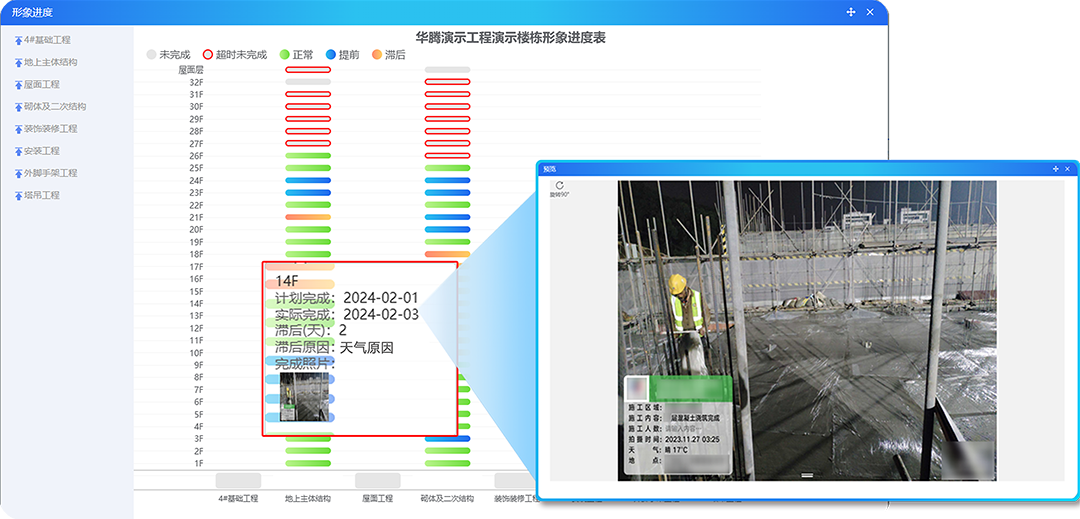This screenshot has height=519, width=1080.
Task: Click the completion photo thumbnail in 14F tooltip
Action: tap(304, 397)
